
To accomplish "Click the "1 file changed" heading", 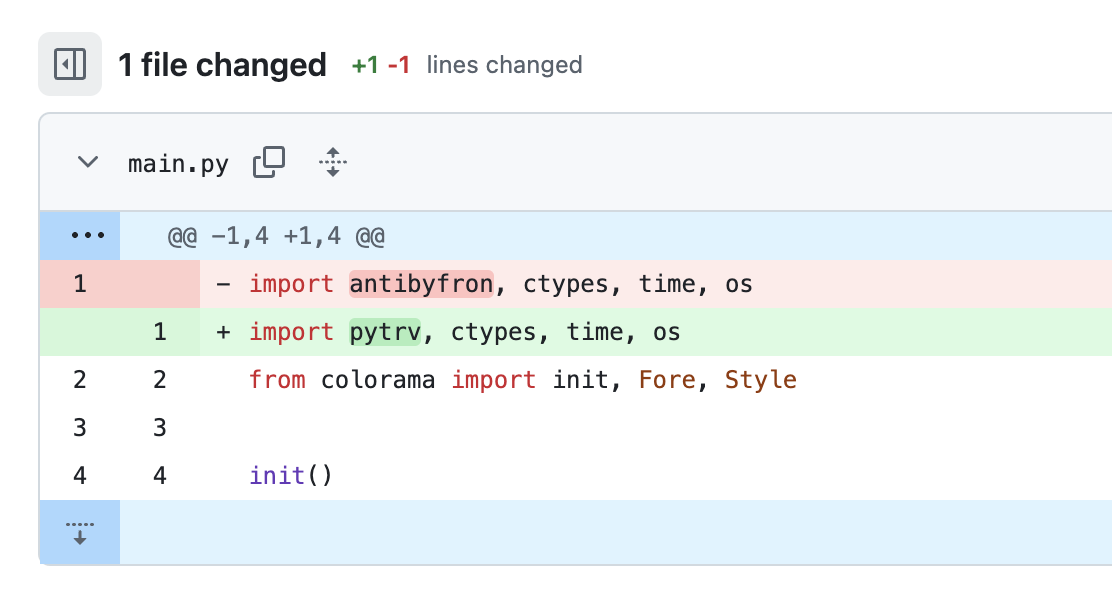I will 222,65.
